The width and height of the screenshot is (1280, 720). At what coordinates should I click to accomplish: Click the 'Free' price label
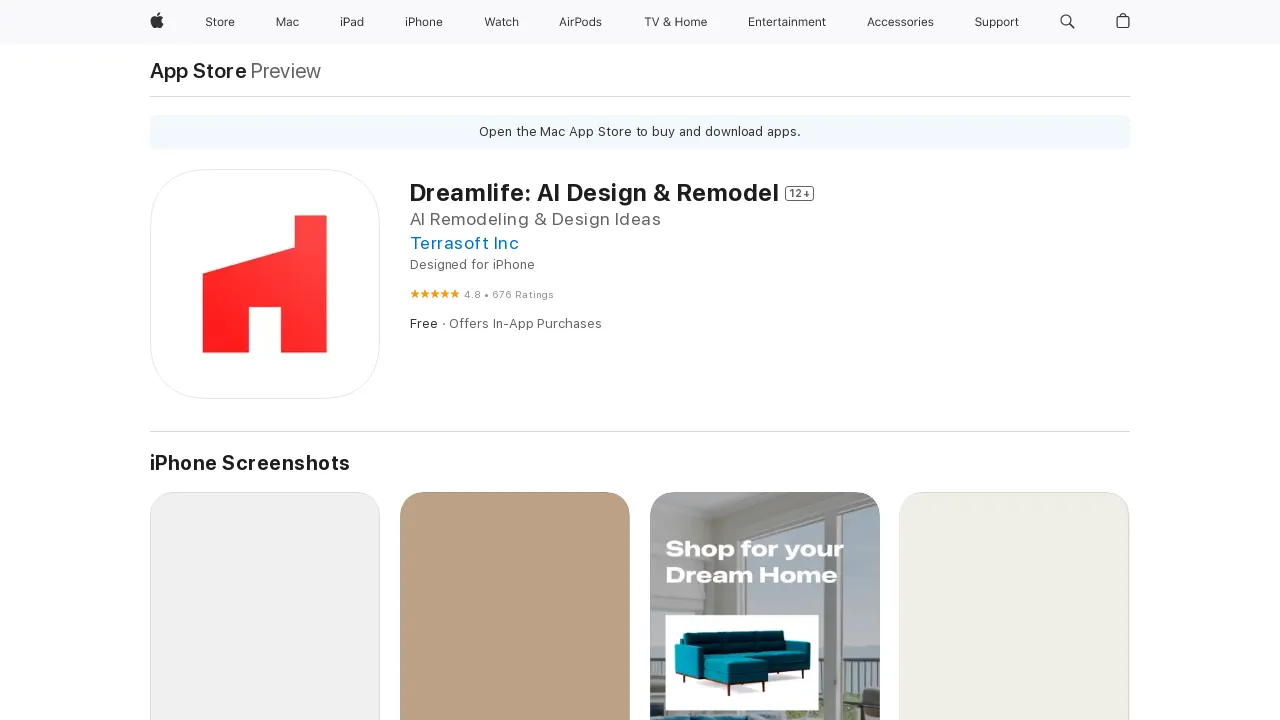[424, 324]
